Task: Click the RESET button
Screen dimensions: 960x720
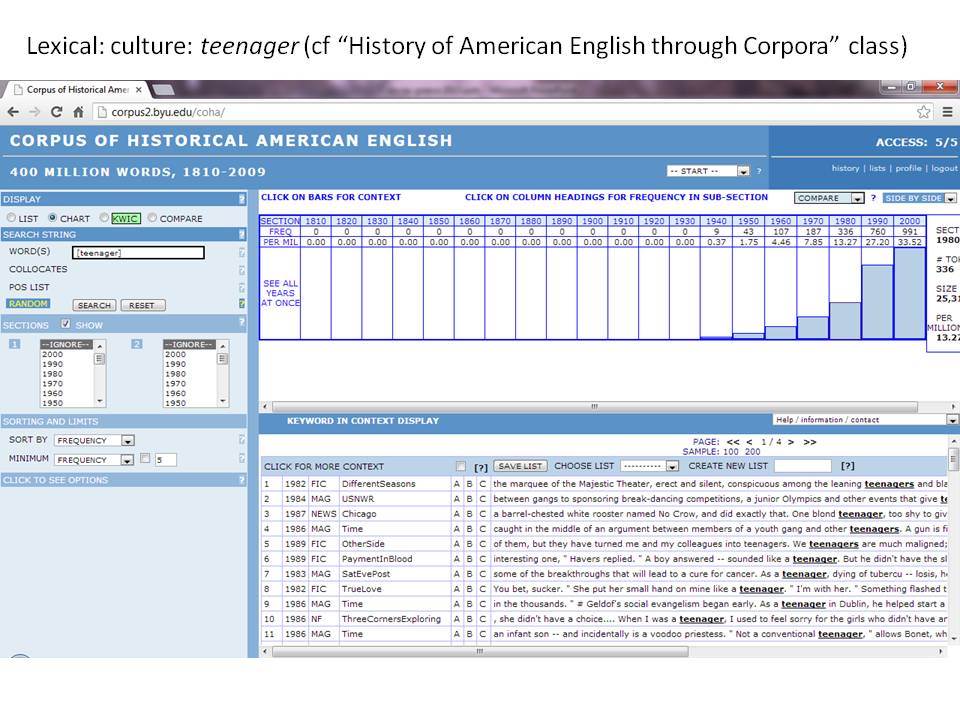Action: pyautogui.click(x=143, y=305)
